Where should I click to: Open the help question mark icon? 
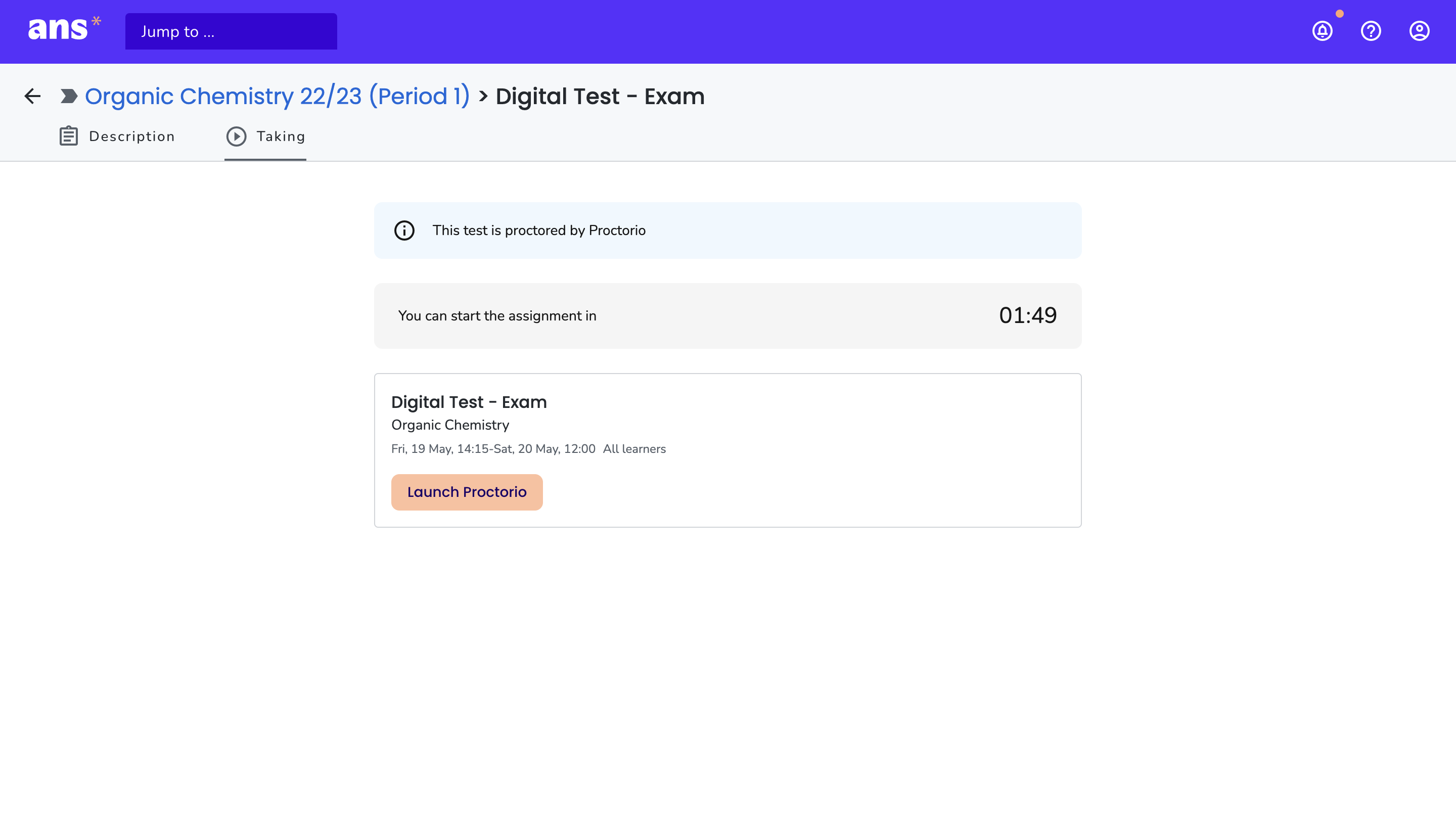pos(1371,31)
